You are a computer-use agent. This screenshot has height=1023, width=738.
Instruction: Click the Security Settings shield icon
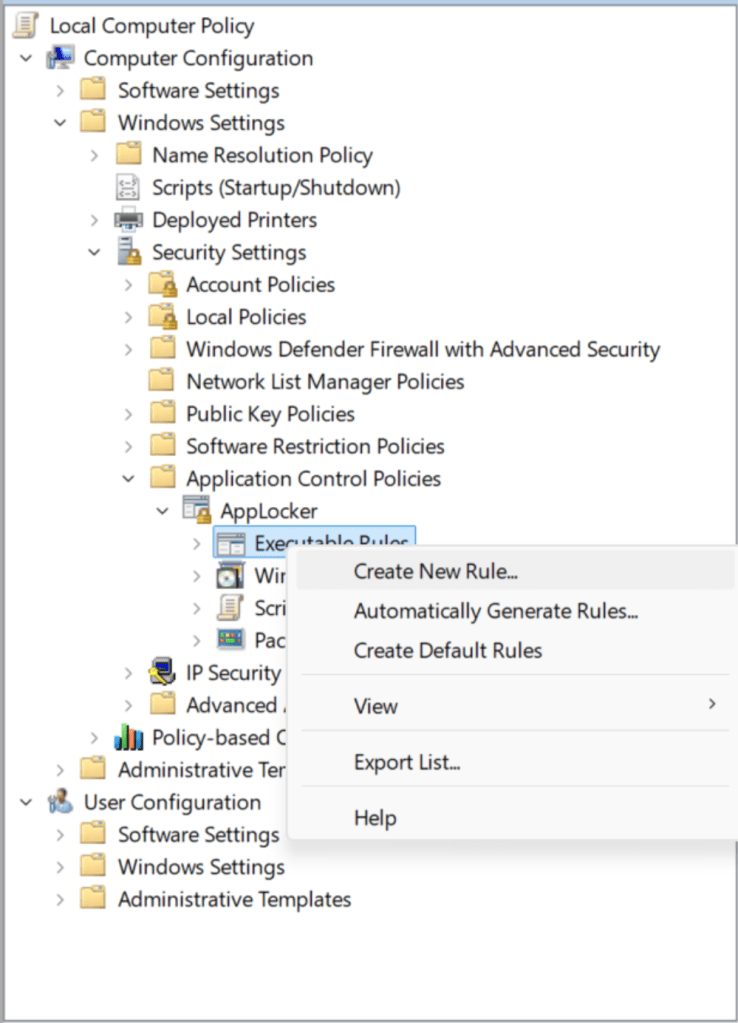coord(129,252)
